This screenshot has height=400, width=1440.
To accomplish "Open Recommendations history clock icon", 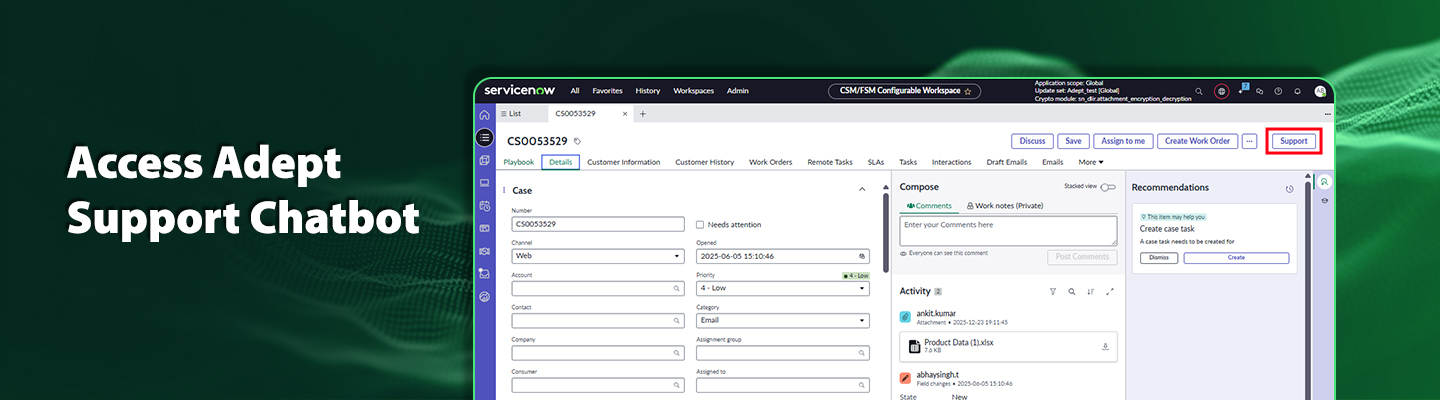I will [1290, 188].
